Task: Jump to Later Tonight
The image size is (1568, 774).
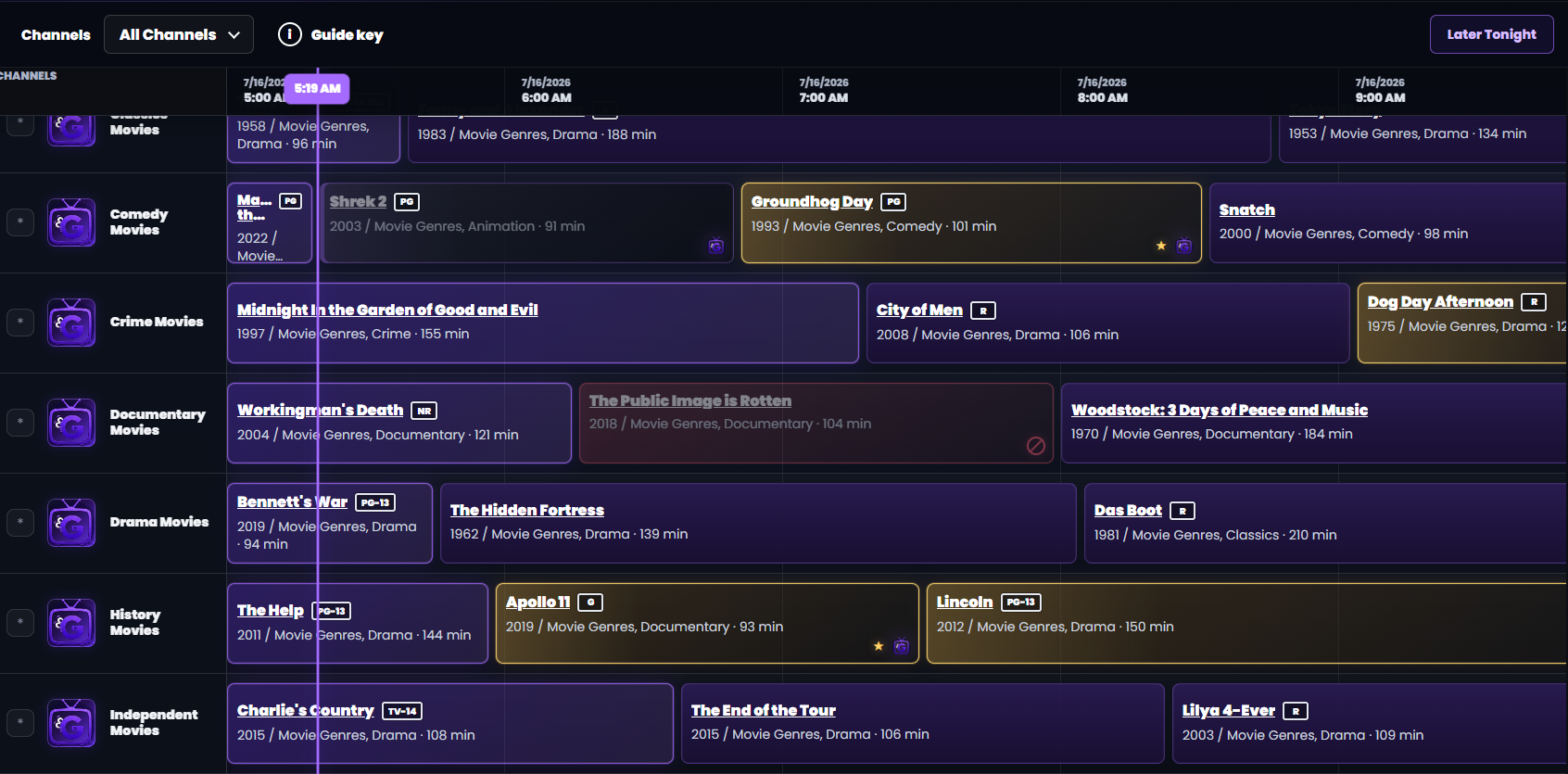Action: (x=1491, y=34)
